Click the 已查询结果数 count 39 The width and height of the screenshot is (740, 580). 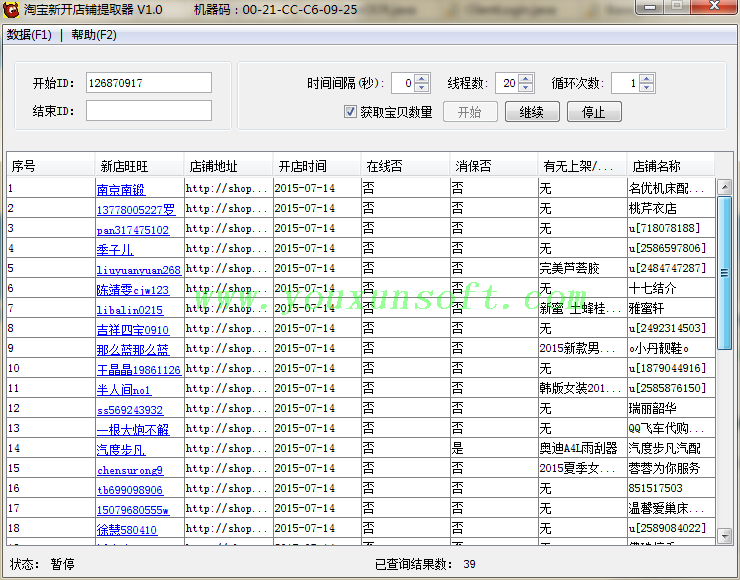click(x=469, y=564)
